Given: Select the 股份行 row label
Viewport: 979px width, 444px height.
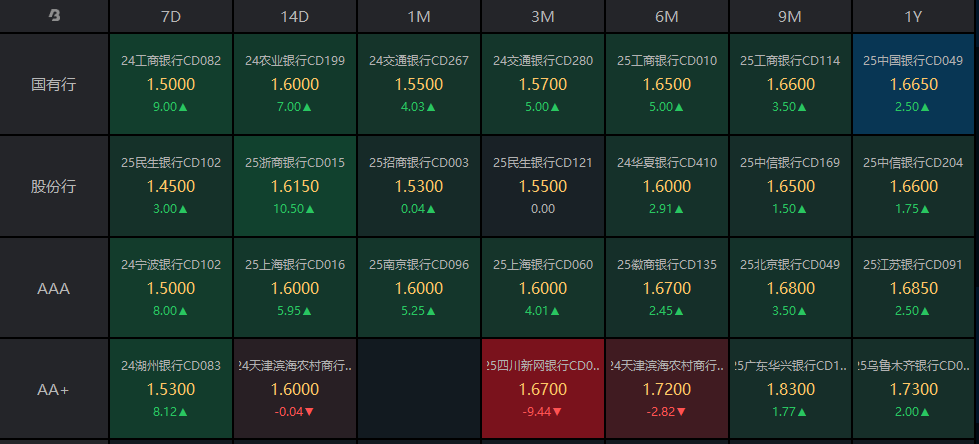Looking at the screenshot, I should pos(54,186).
